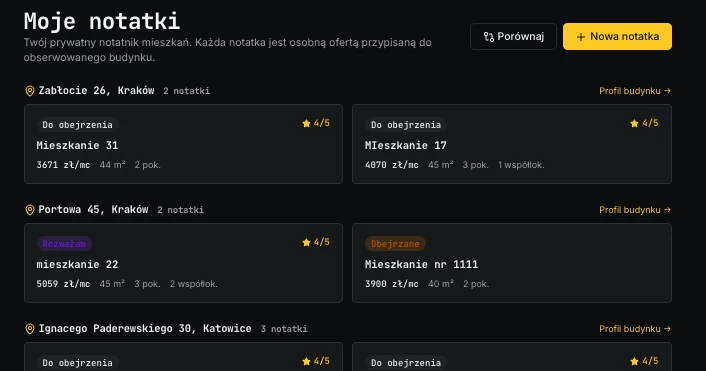This screenshot has width=706, height=371.
Task: Open the MIeszkanie 17 note card
Action: (512, 144)
